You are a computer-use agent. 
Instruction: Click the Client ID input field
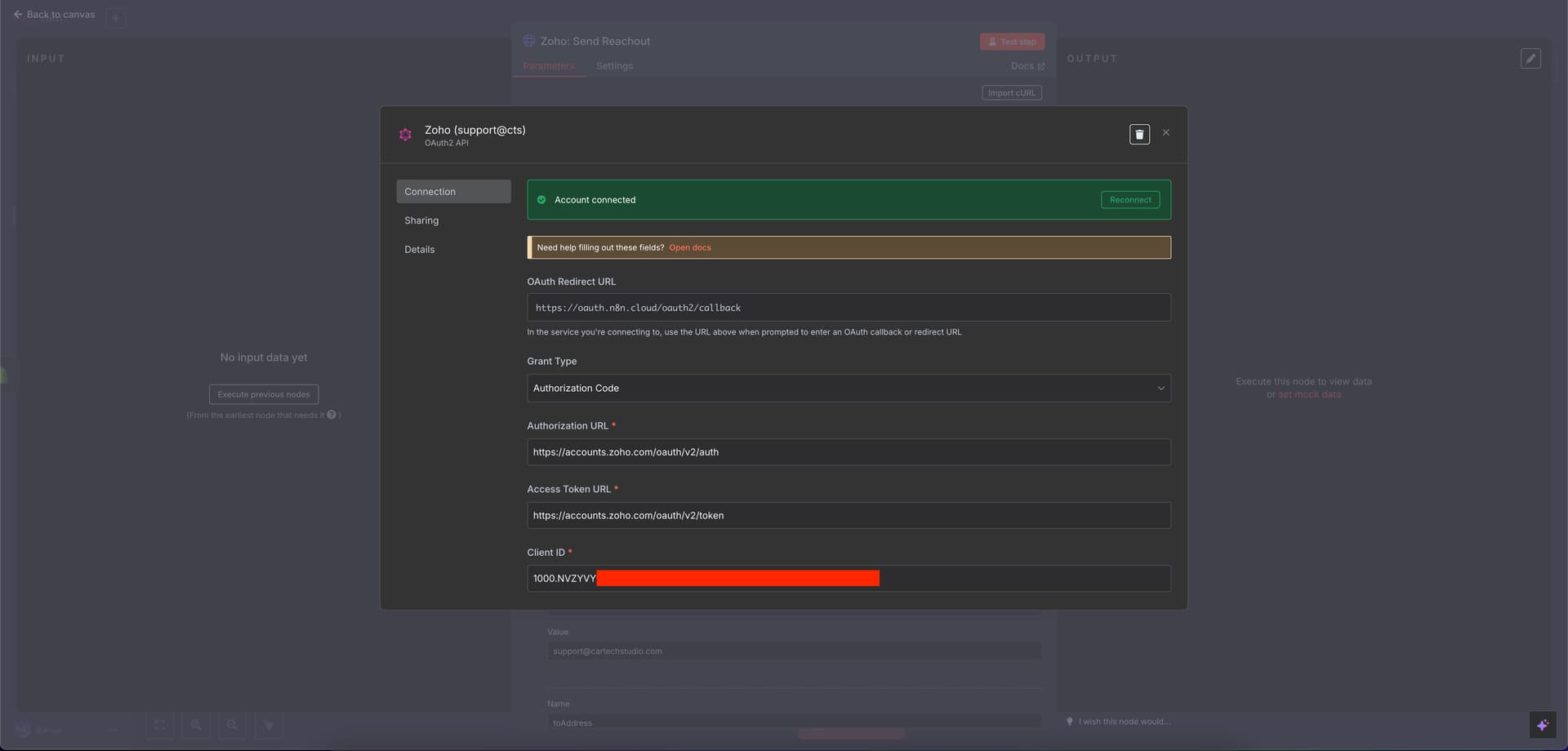(849, 578)
